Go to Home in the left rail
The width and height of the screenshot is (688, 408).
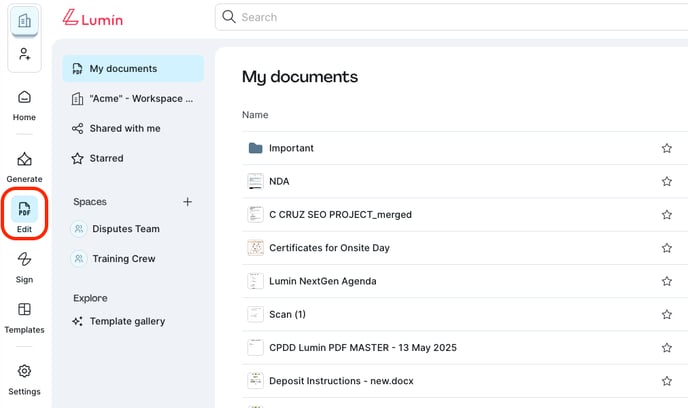[24, 105]
